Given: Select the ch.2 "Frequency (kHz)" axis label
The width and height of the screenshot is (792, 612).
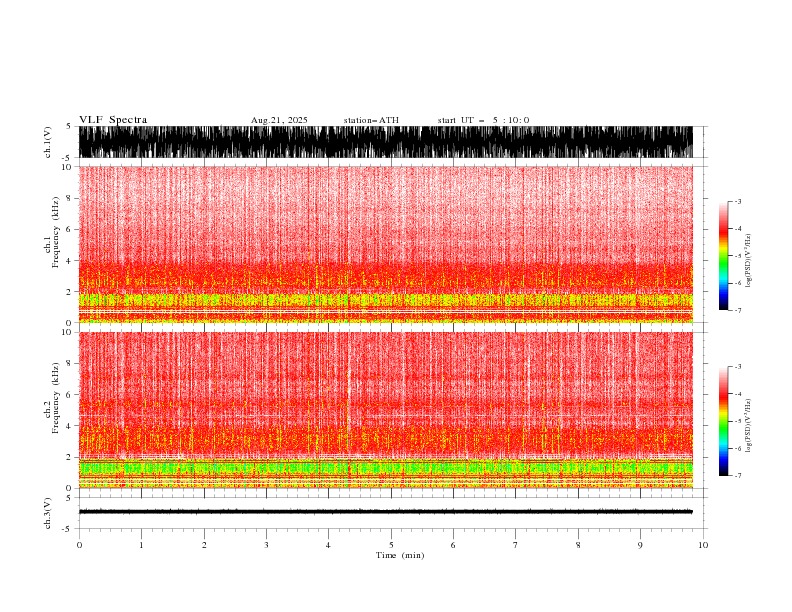Looking at the screenshot, I should 55,397.
